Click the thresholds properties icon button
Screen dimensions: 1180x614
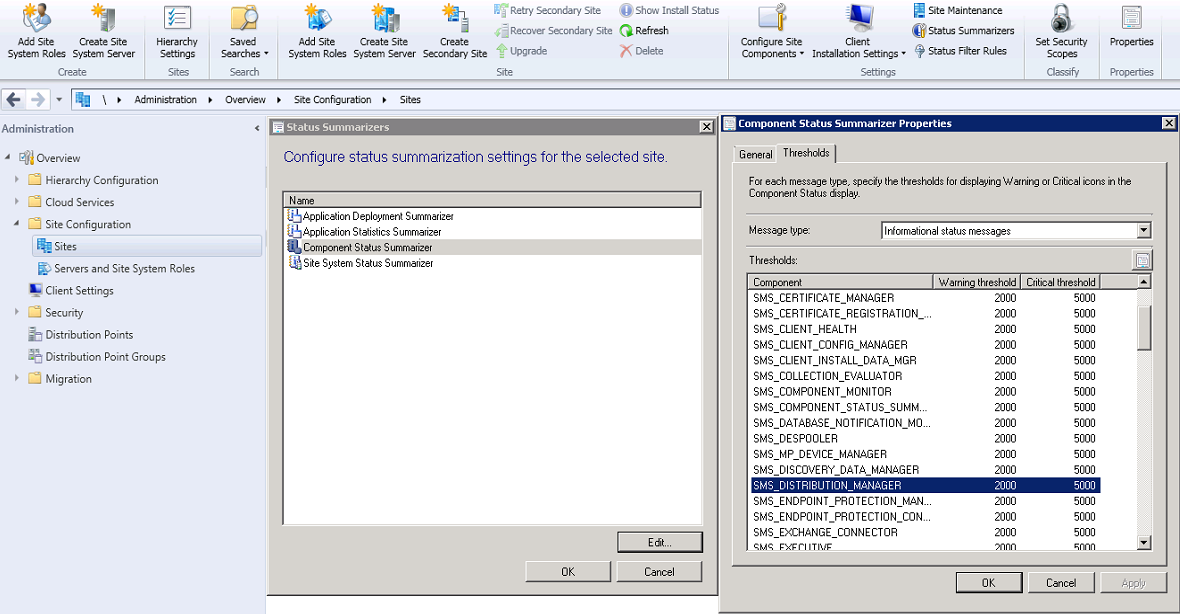1142,260
